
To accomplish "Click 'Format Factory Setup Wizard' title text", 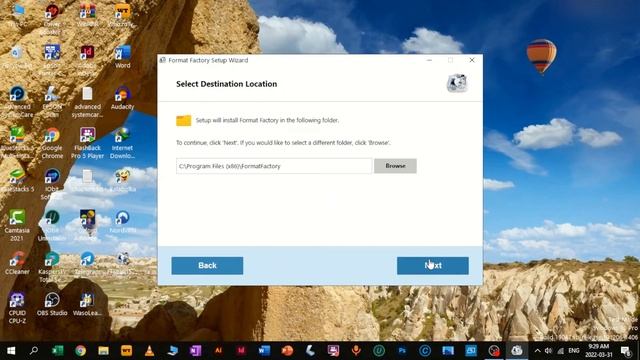I will click(208, 60).
